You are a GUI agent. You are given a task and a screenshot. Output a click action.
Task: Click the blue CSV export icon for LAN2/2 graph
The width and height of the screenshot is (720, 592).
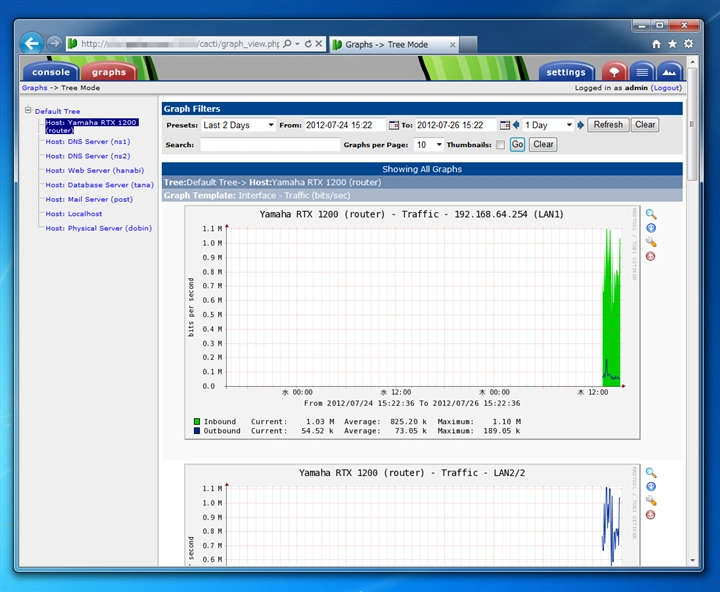(651, 487)
